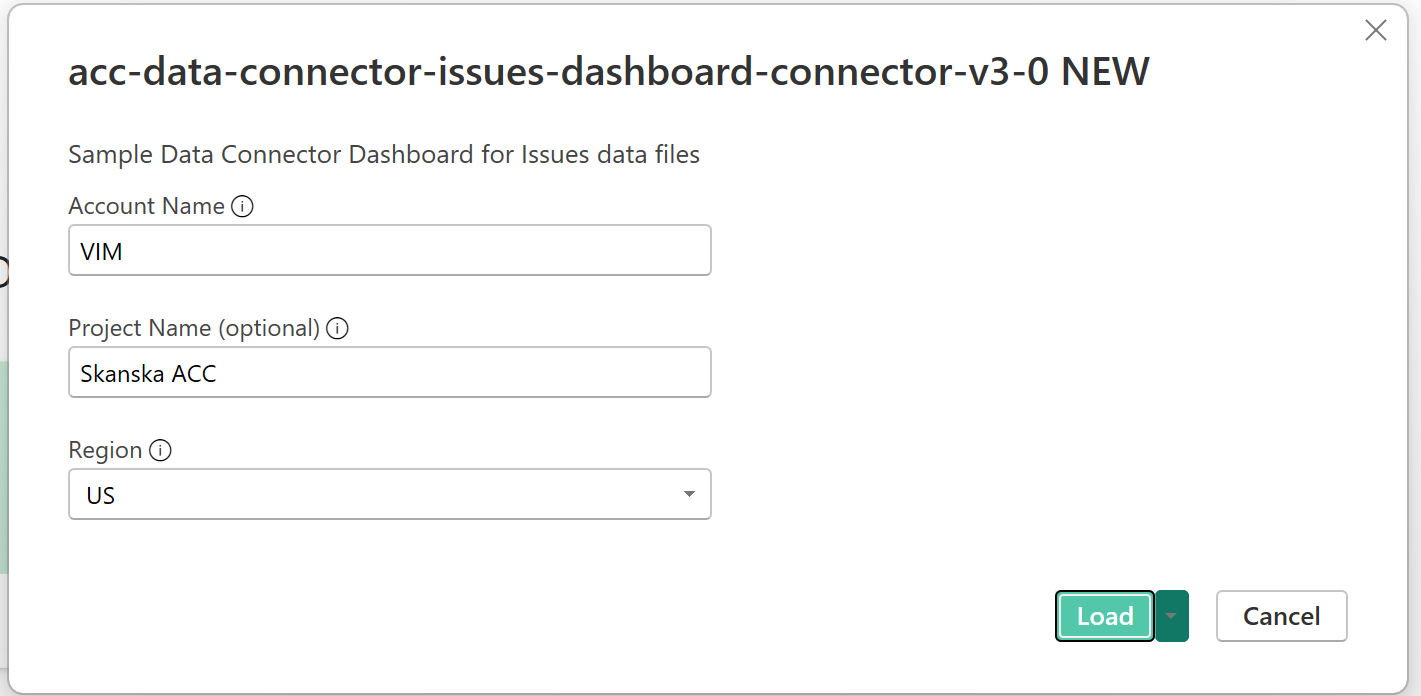1421x696 pixels.
Task: Select the Account Name text field
Action: [389, 250]
